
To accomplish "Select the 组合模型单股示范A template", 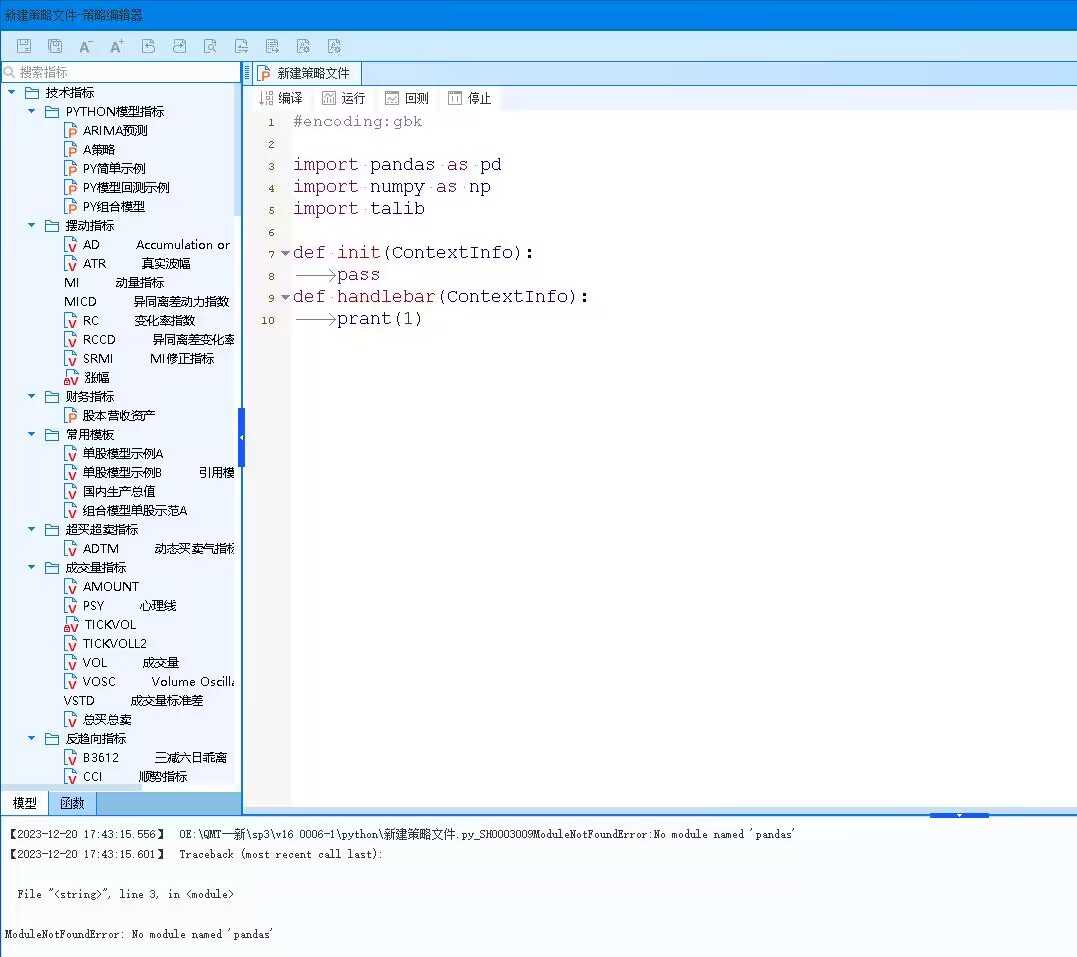I will [126, 510].
